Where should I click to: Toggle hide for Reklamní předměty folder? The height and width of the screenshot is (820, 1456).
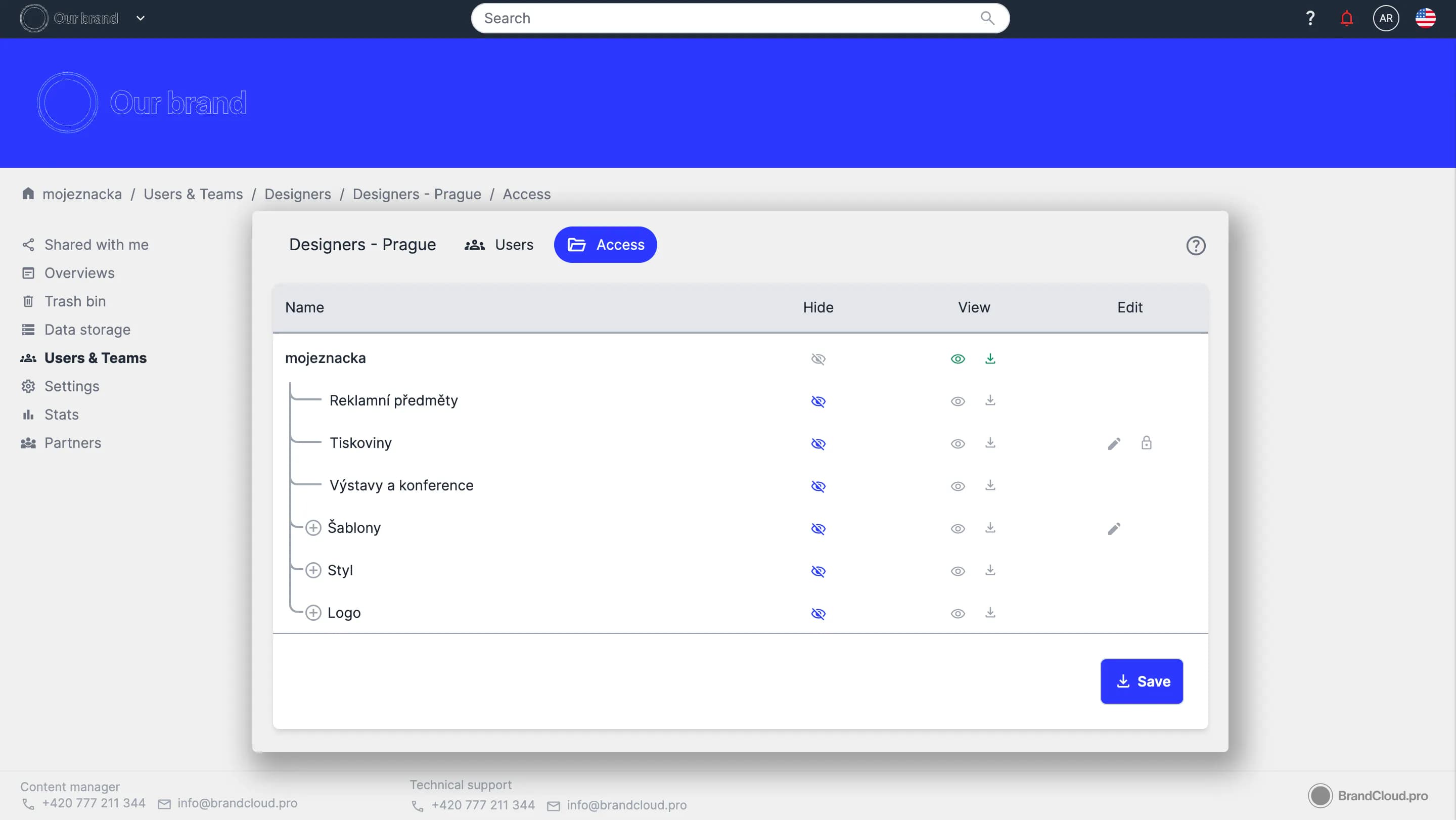[818, 401]
